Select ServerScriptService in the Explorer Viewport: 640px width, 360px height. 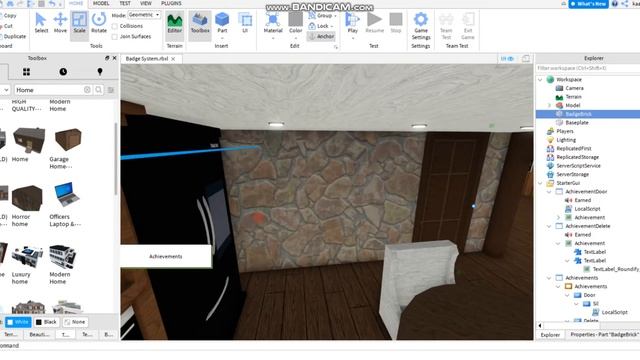coord(578,166)
